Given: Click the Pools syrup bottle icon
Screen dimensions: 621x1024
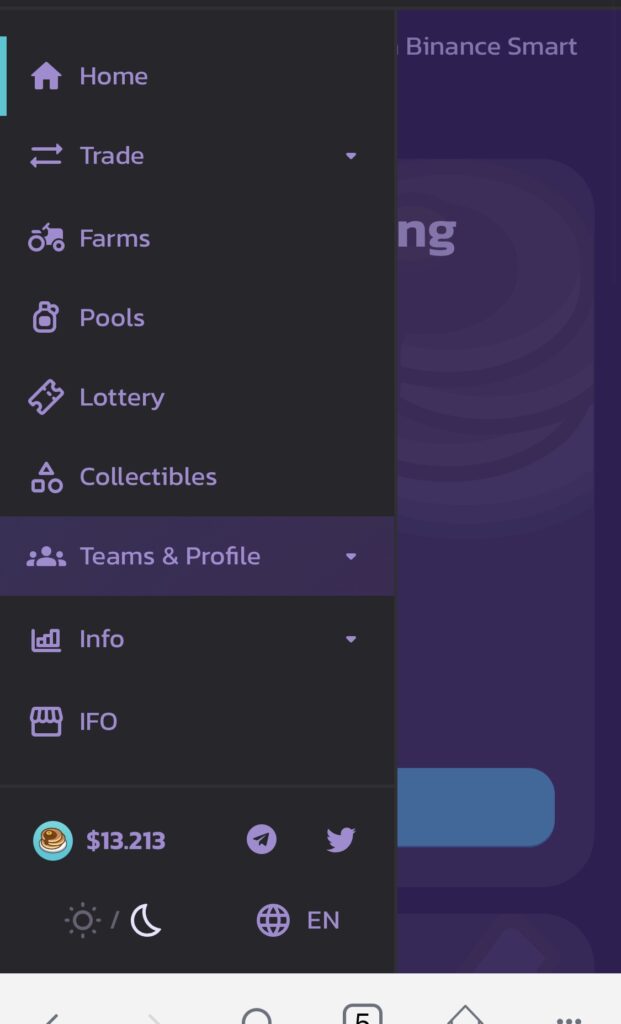Looking at the screenshot, I should 46,317.
